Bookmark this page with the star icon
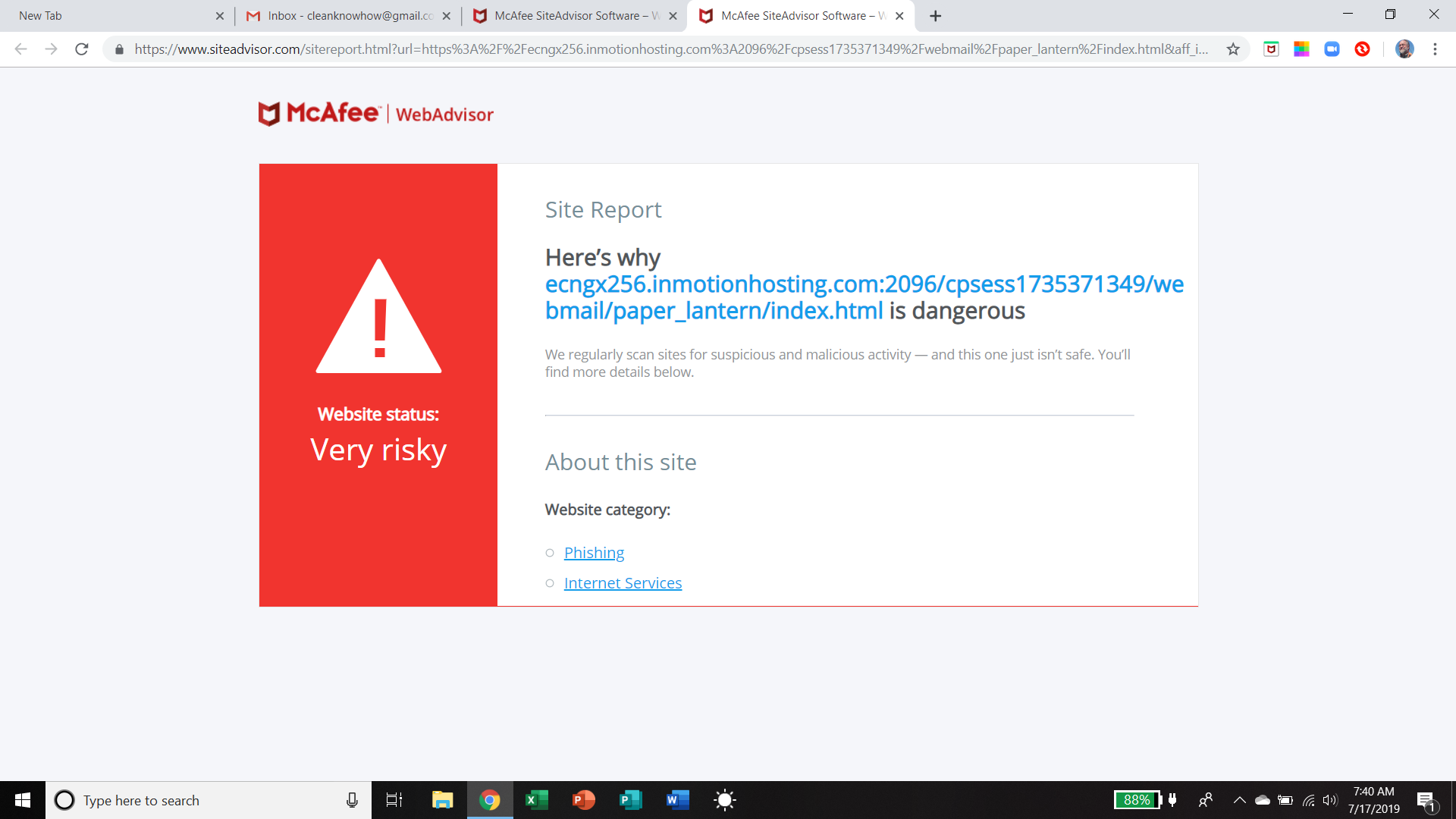 pos(1233,49)
